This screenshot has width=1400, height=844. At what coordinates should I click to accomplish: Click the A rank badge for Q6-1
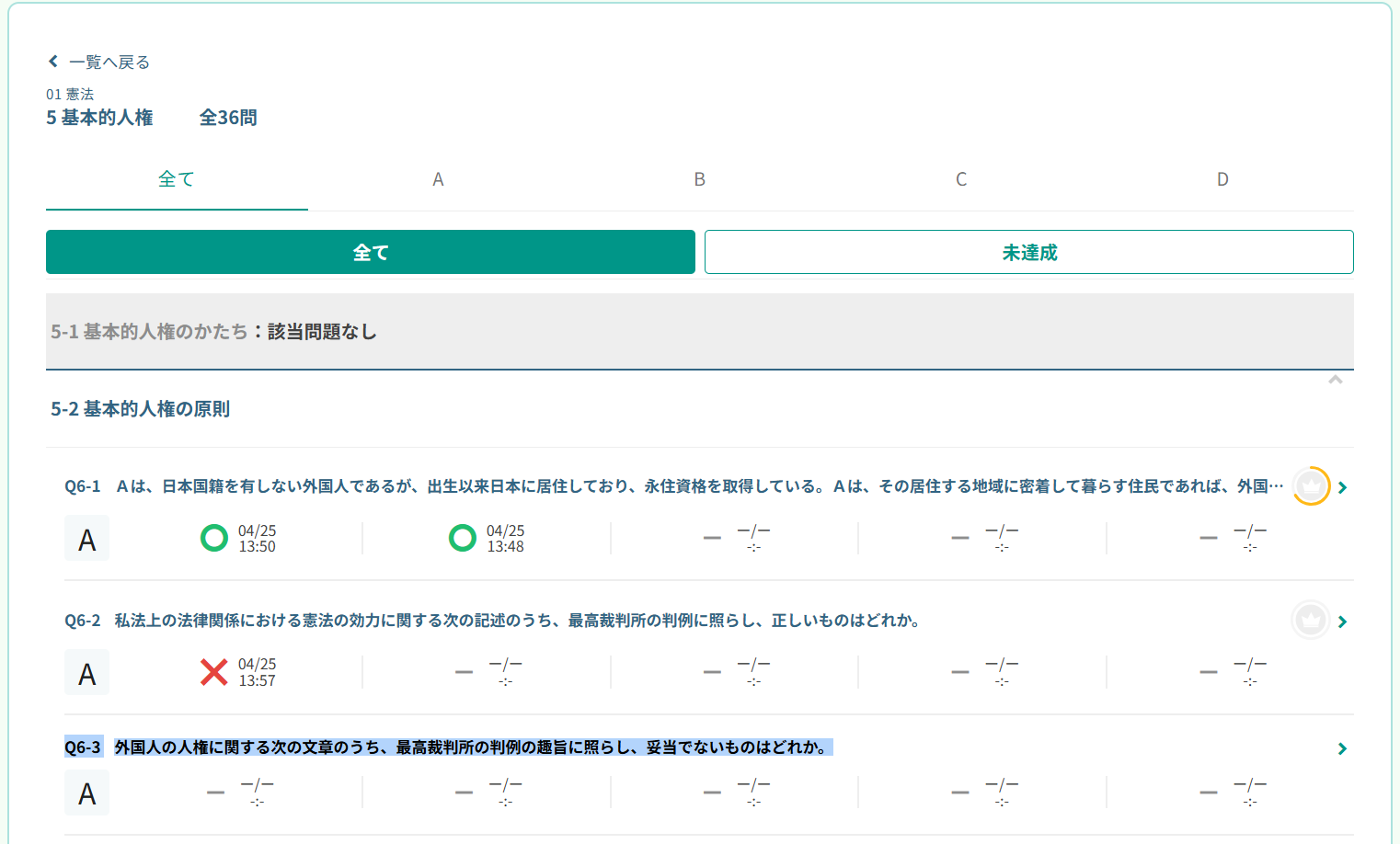87,539
